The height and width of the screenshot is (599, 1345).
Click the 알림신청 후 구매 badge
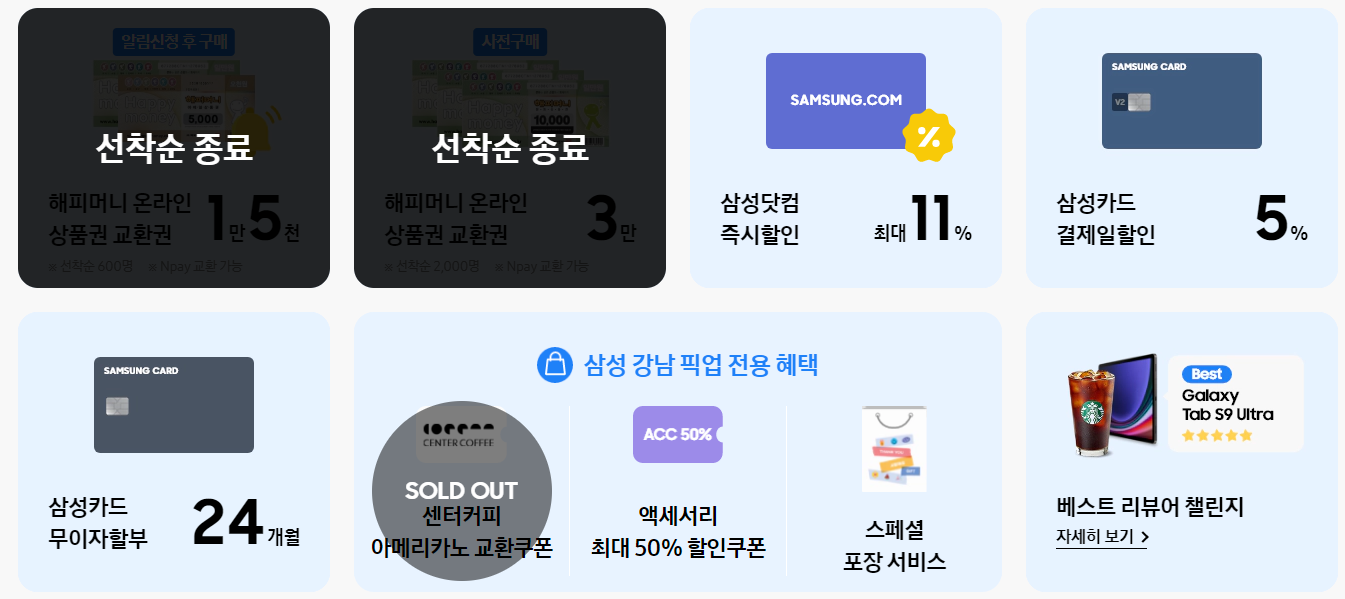[173, 40]
